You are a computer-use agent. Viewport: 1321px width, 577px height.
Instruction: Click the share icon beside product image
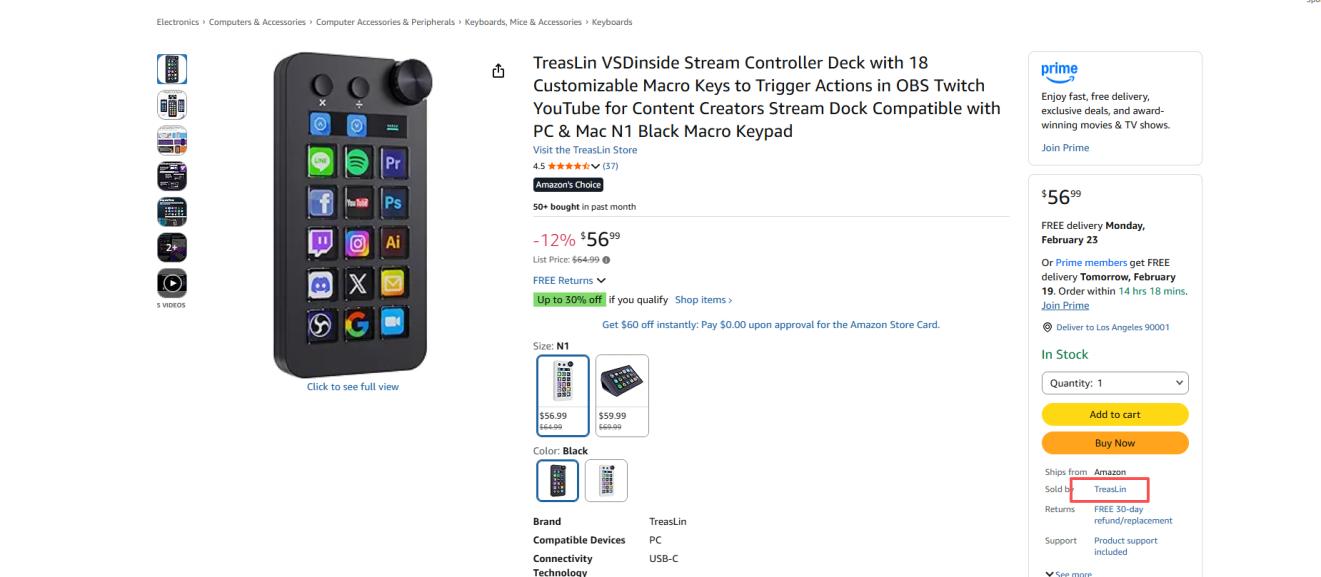point(498,71)
